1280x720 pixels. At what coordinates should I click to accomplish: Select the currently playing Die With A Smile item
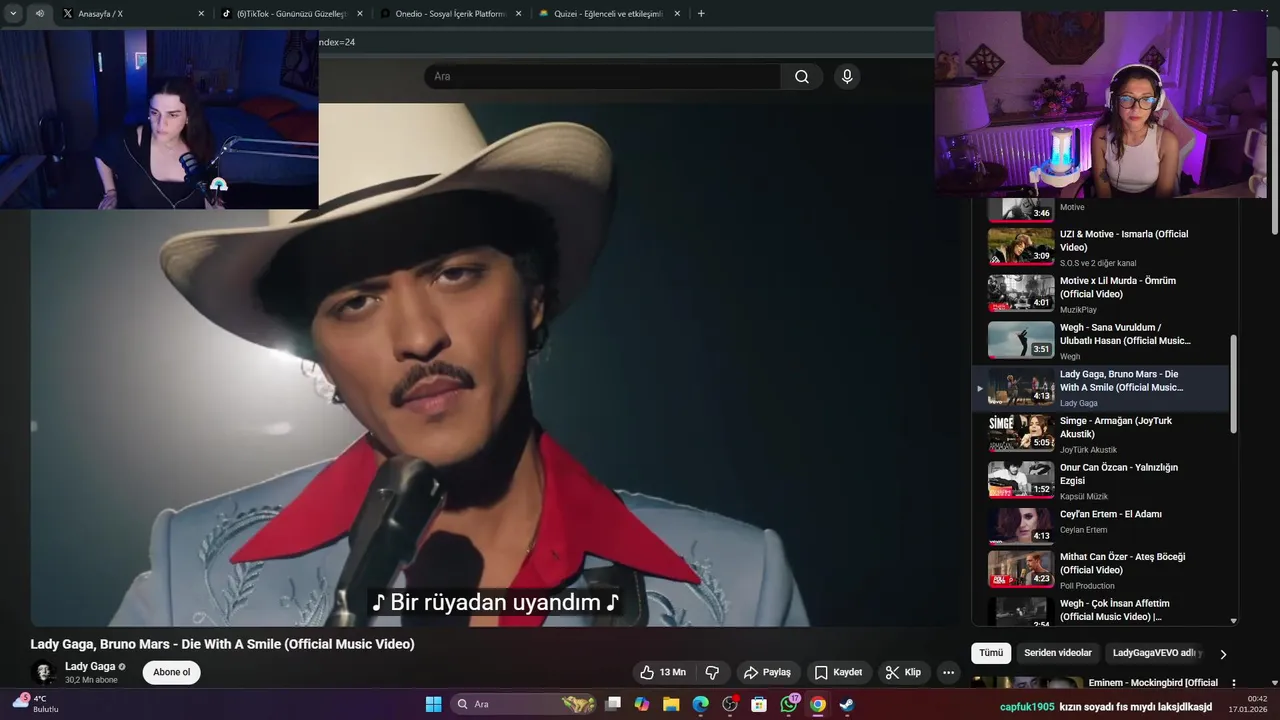click(1100, 388)
